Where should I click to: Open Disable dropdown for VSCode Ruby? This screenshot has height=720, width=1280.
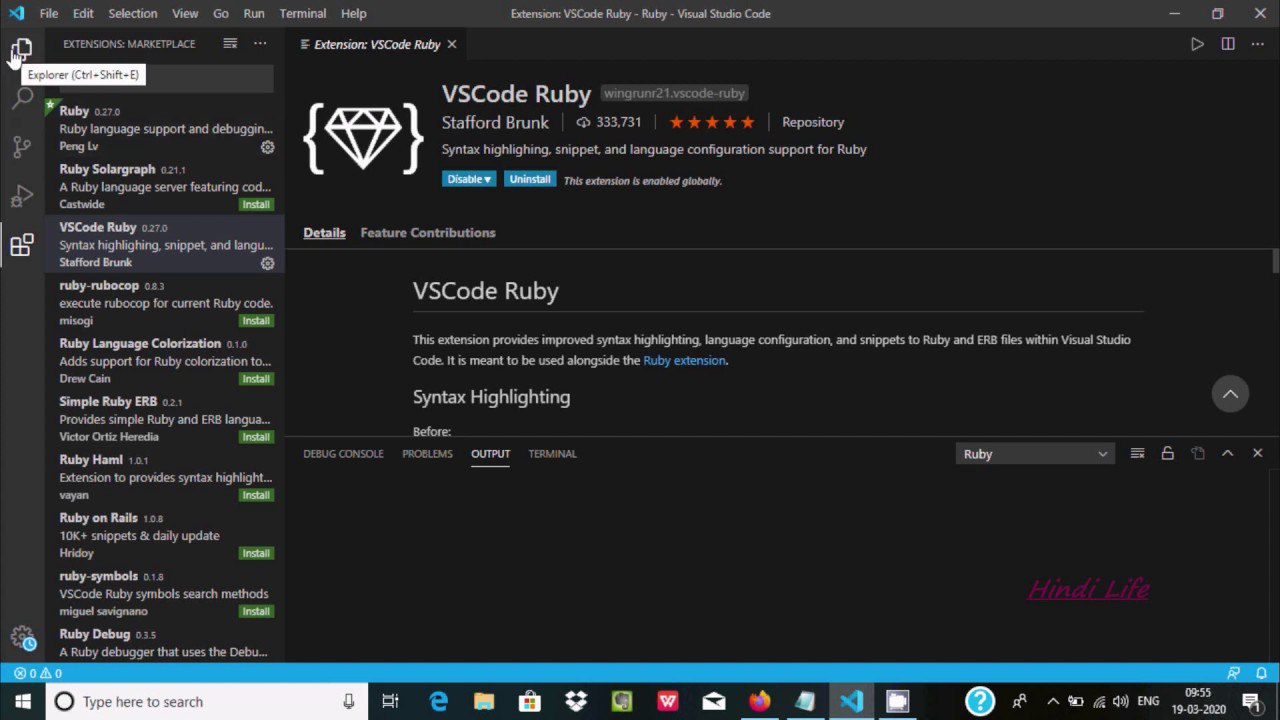[469, 179]
